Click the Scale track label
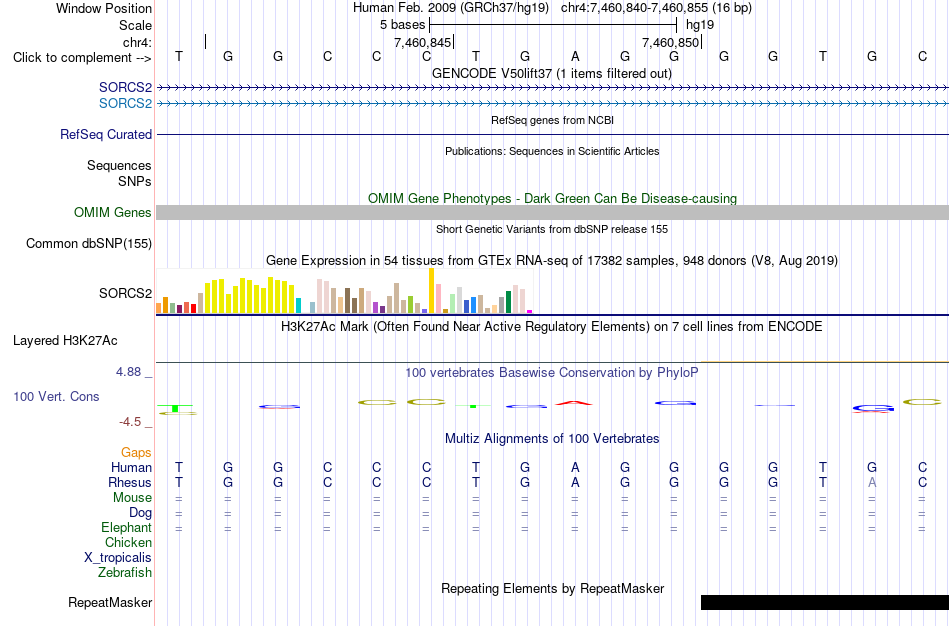This screenshot has width=950, height=626. coord(135,25)
